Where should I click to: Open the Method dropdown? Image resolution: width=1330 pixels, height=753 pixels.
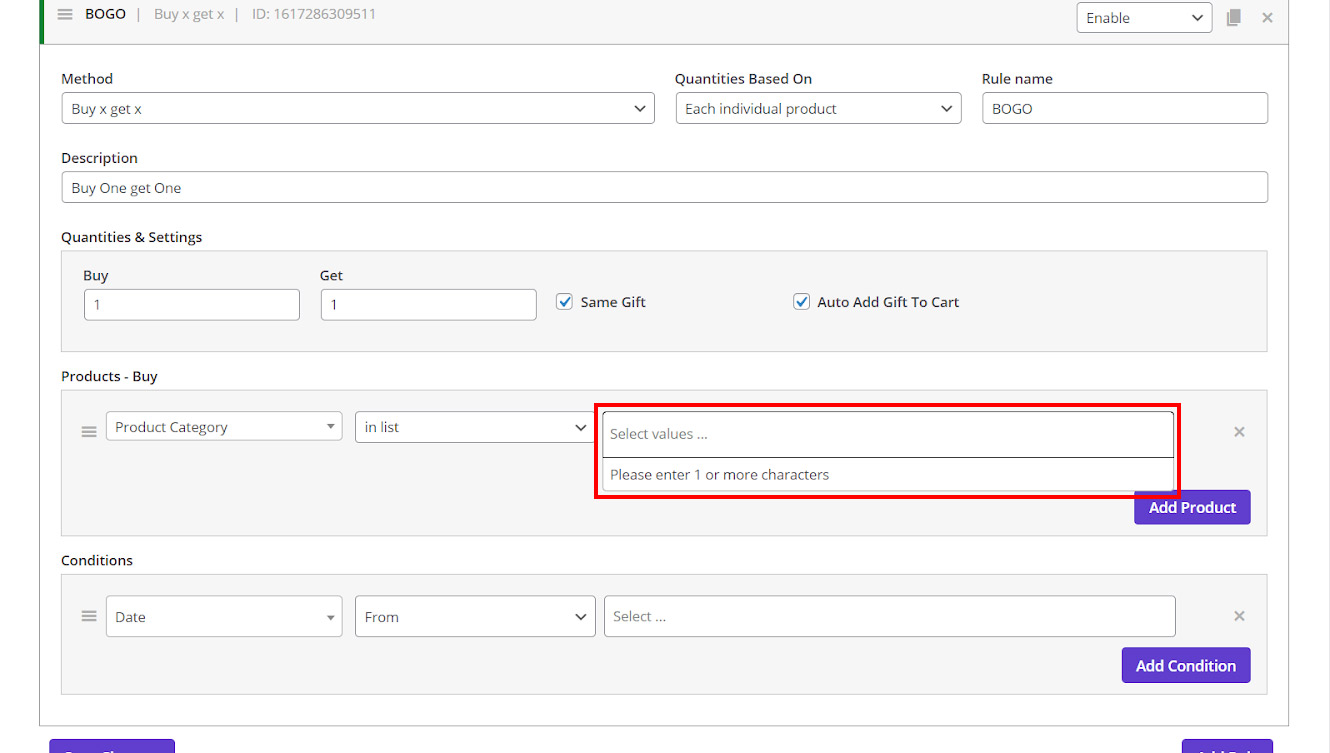(x=357, y=109)
